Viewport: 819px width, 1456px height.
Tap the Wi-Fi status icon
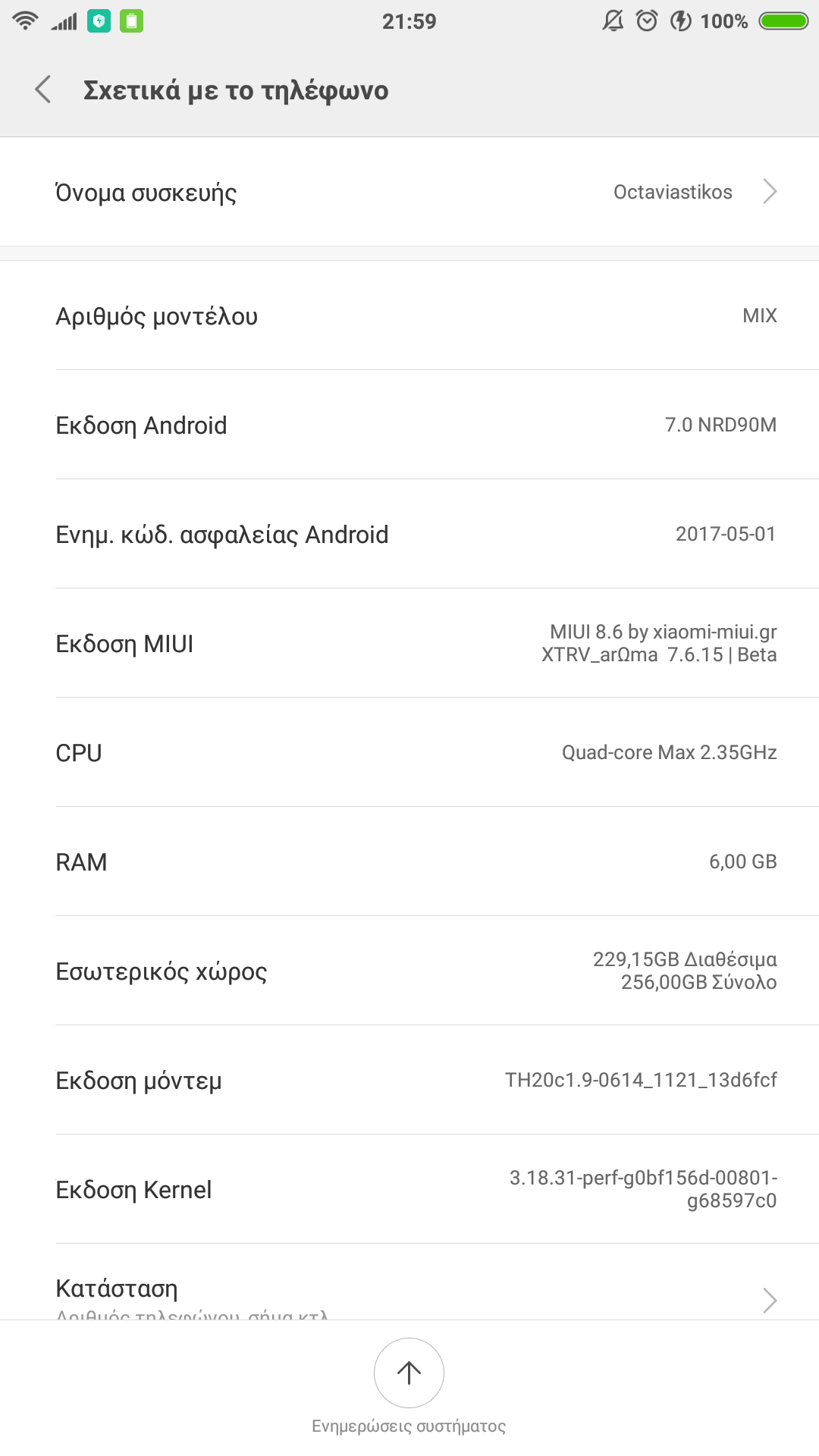click(25, 20)
